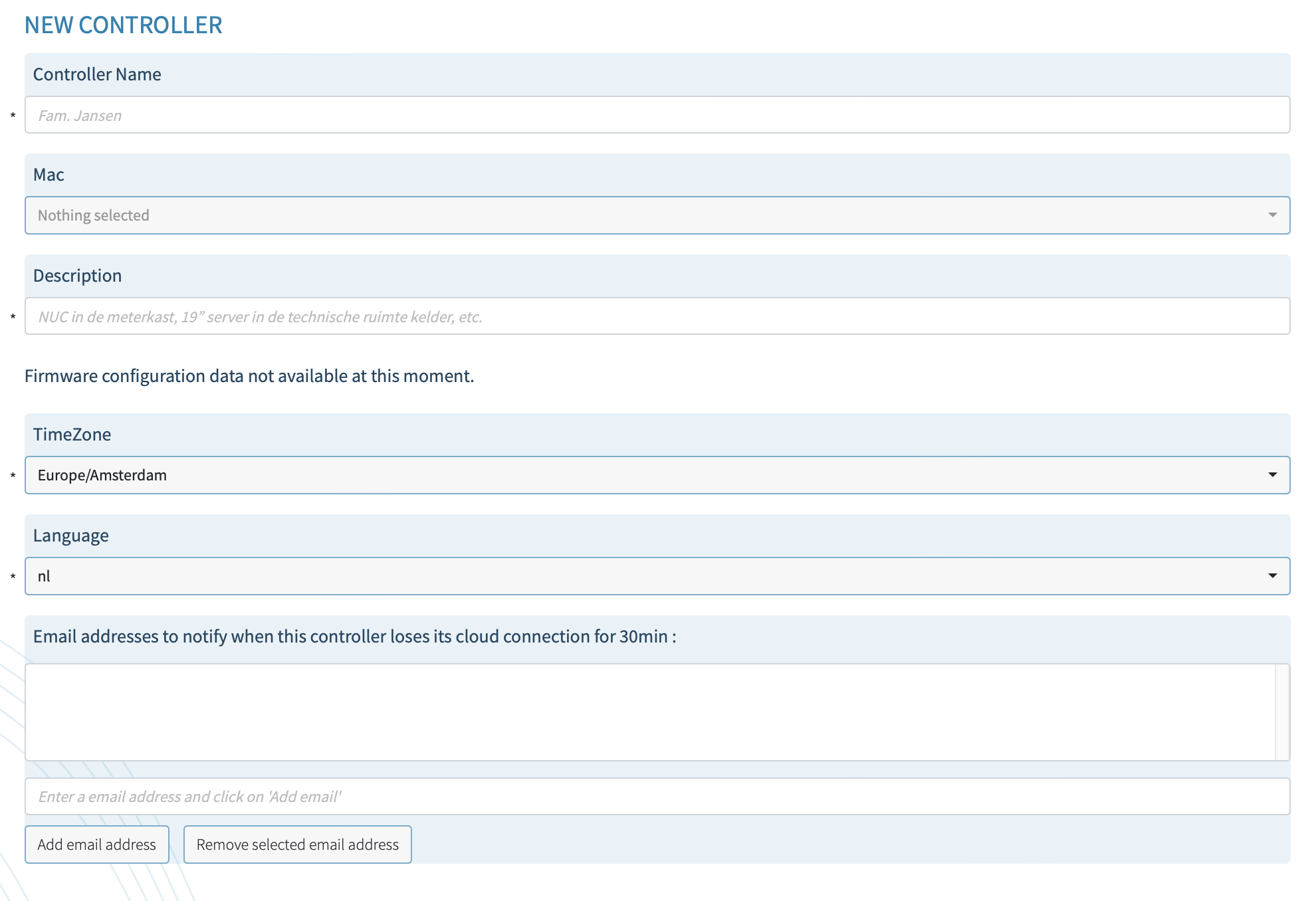Click the email list box scrollbar
The image size is (1316, 901).
pyautogui.click(x=1282, y=712)
